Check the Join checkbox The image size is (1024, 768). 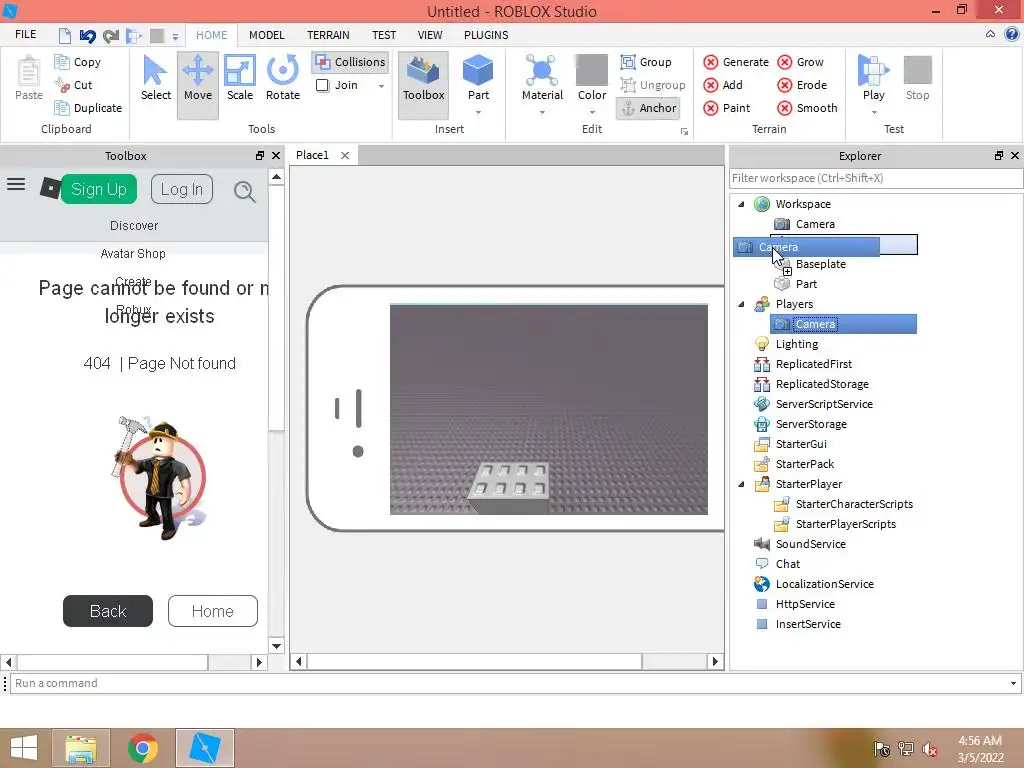(x=322, y=85)
